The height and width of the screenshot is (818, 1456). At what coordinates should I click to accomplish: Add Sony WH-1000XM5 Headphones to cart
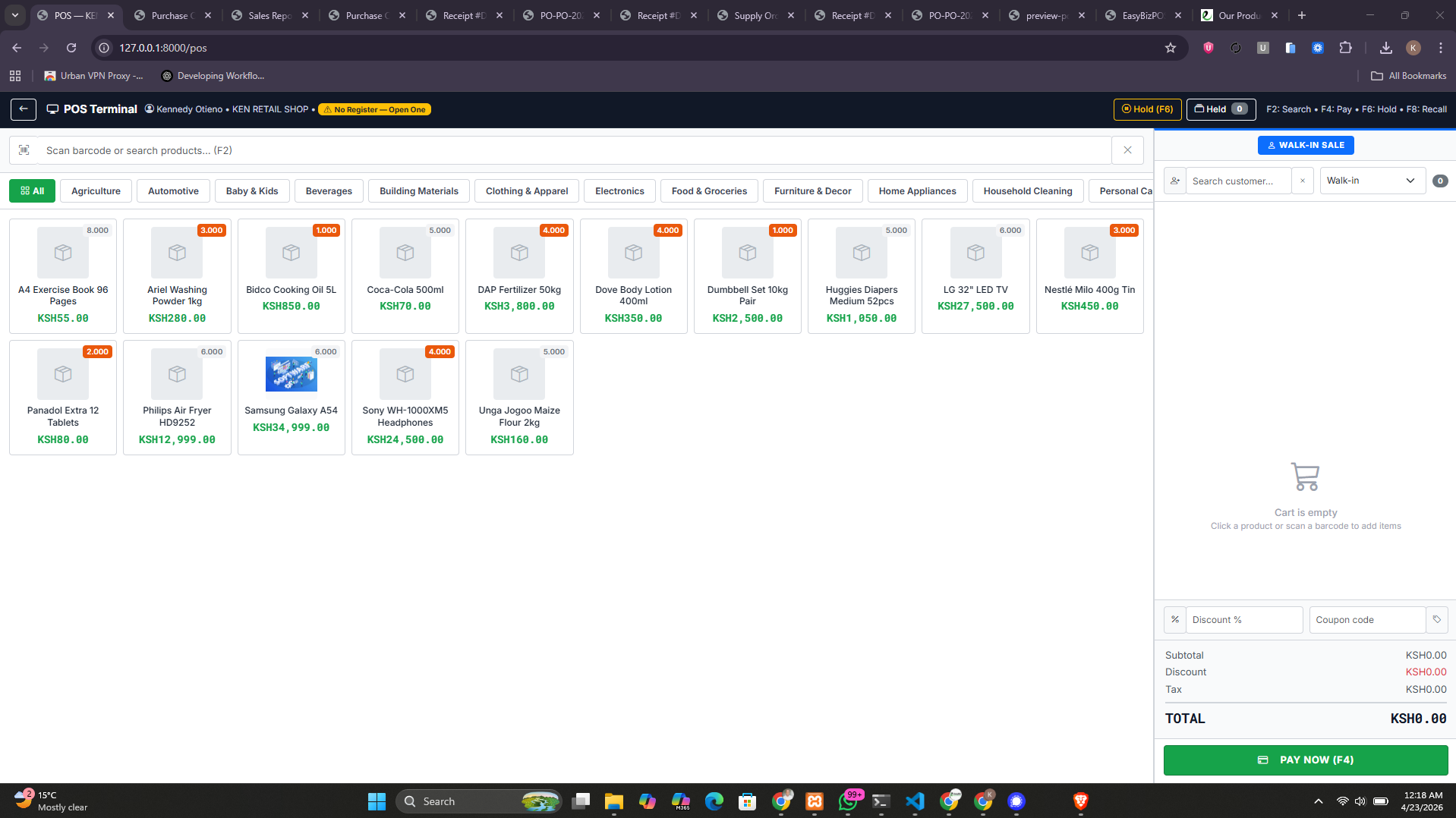point(405,398)
